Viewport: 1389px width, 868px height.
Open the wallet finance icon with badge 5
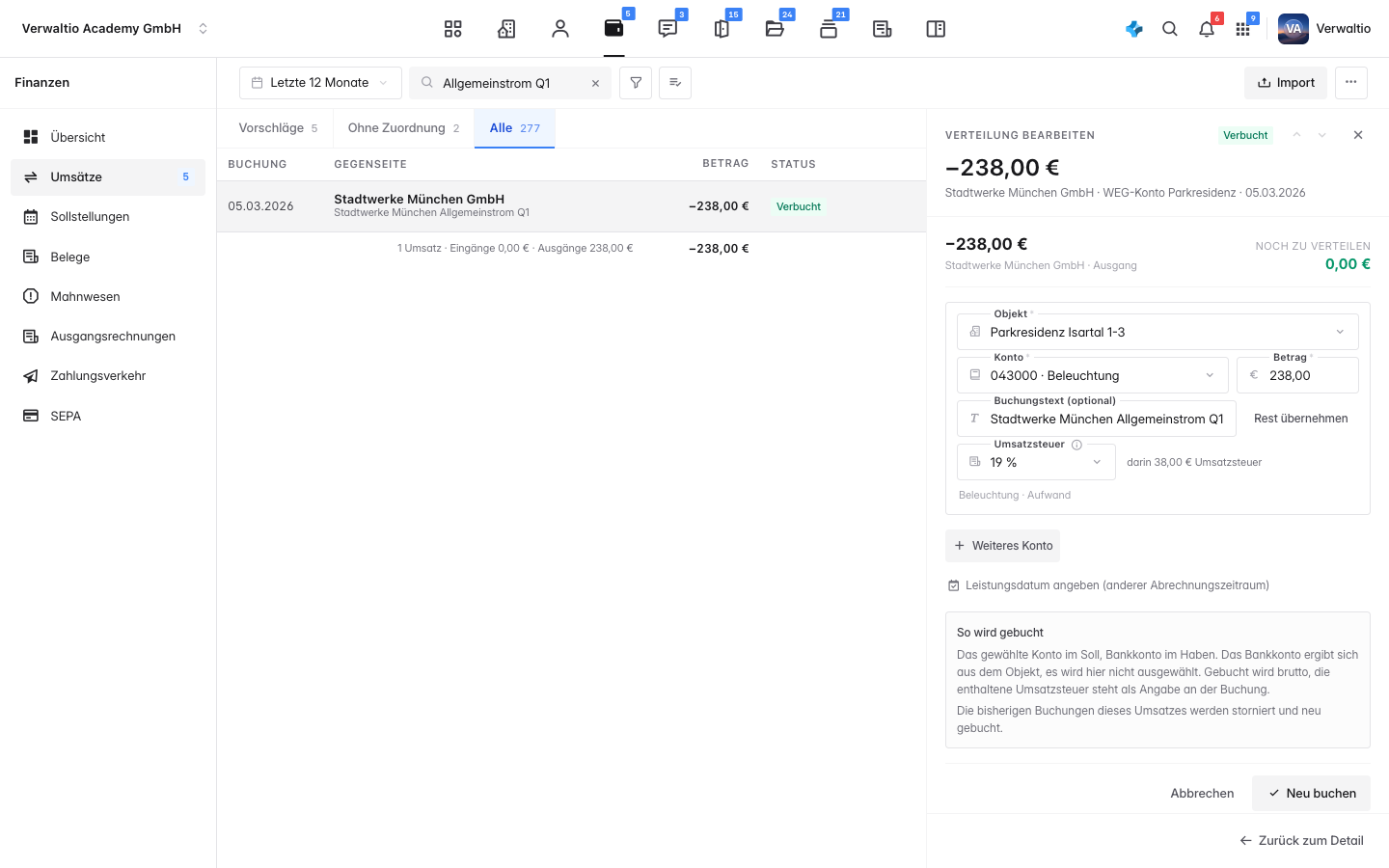click(x=614, y=29)
